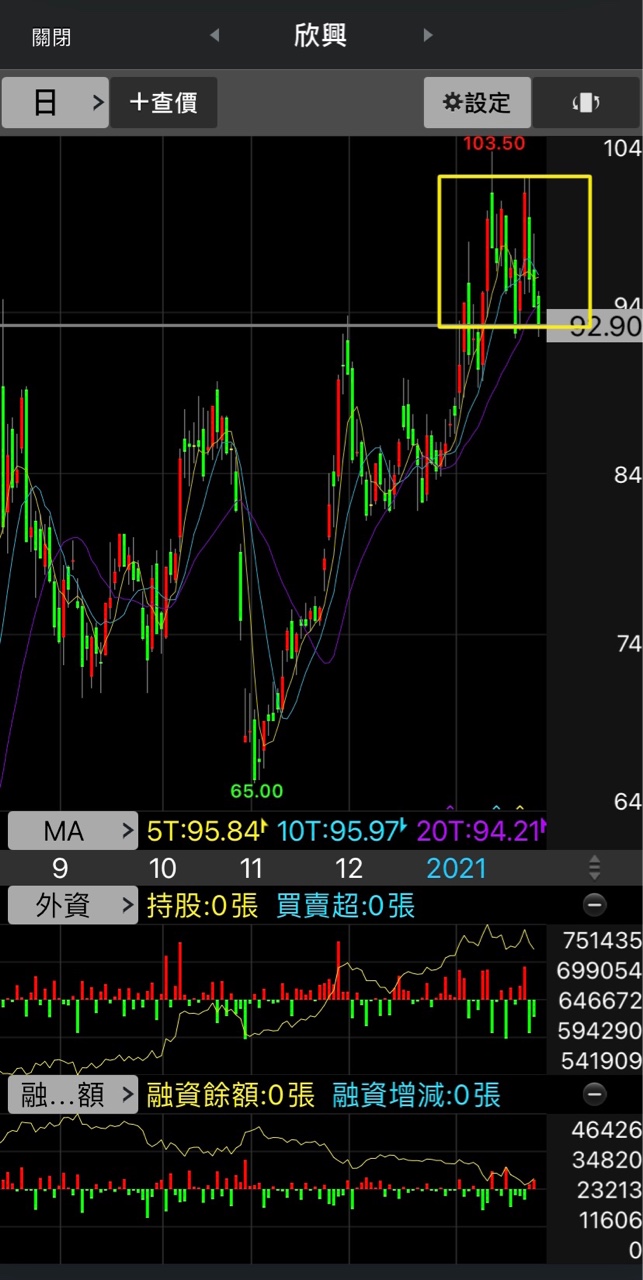Tap the 2021 label on time axis

457,868
